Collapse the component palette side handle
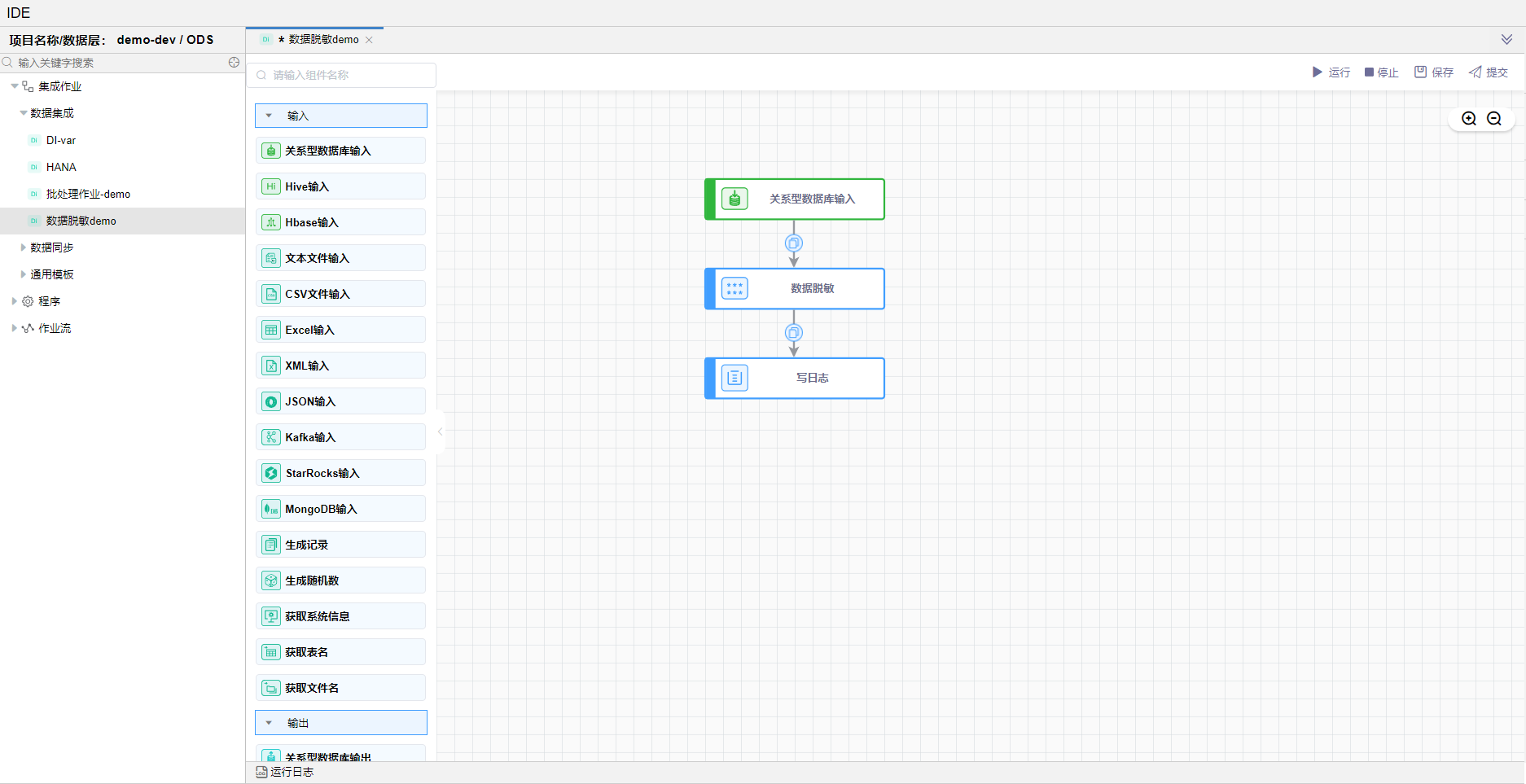Viewport: 1526px width, 784px height. tap(440, 431)
